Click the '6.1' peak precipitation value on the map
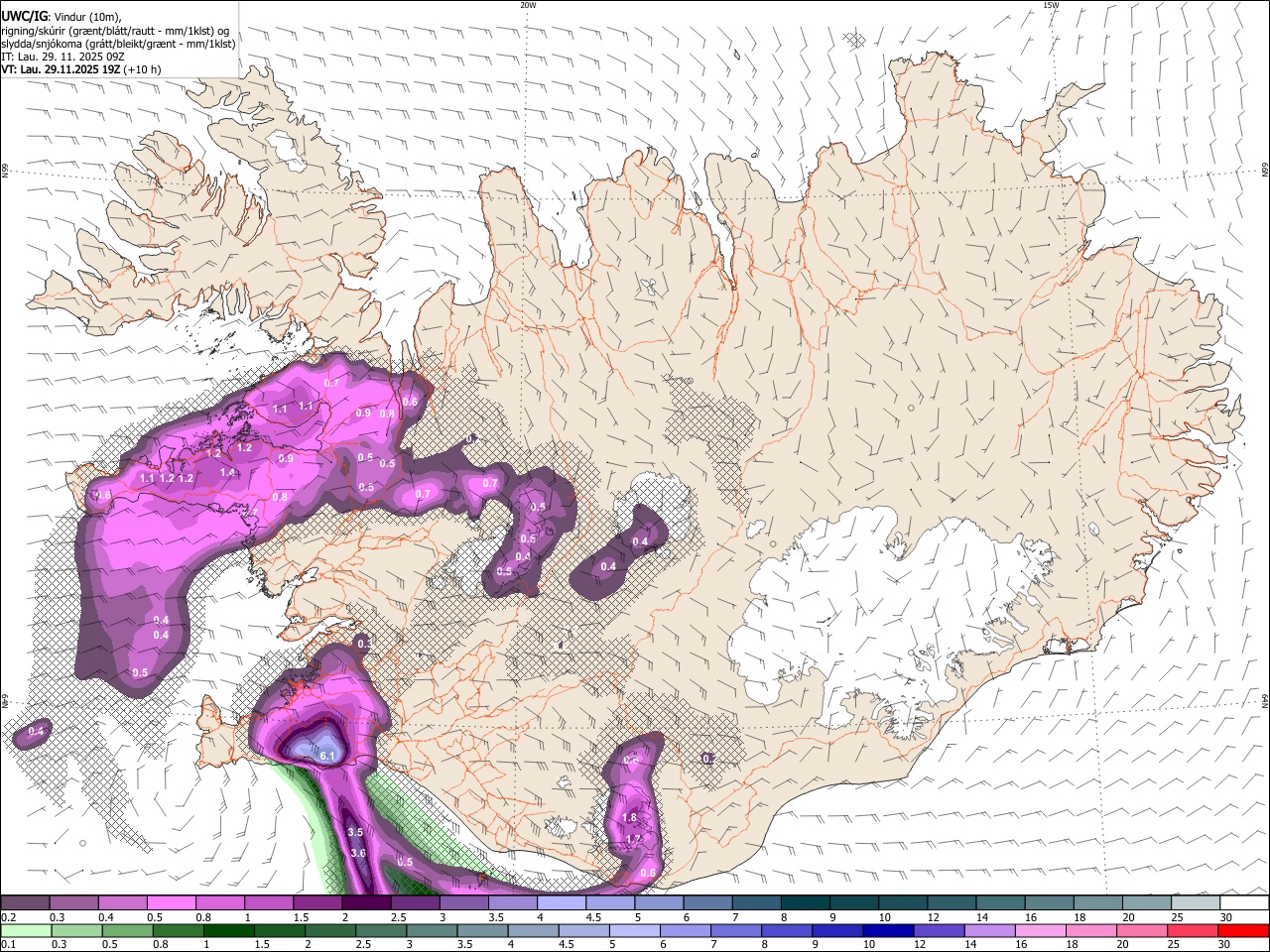 pos(329,756)
